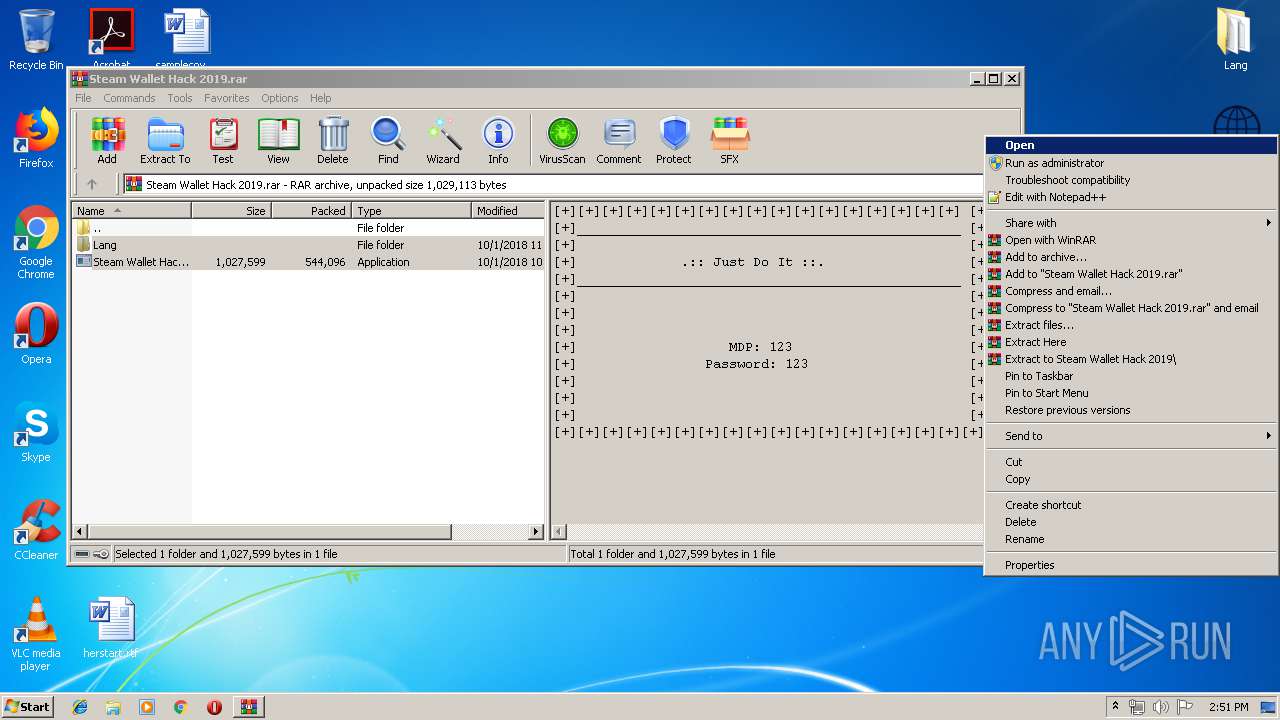Sort file list by Modified column
Screen dimensions: 1280x720
[x=508, y=211]
